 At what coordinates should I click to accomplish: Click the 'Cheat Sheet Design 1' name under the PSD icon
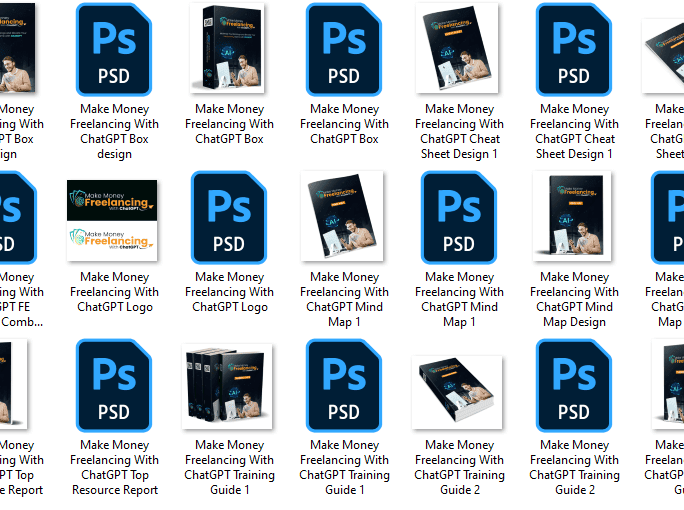click(x=575, y=131)
